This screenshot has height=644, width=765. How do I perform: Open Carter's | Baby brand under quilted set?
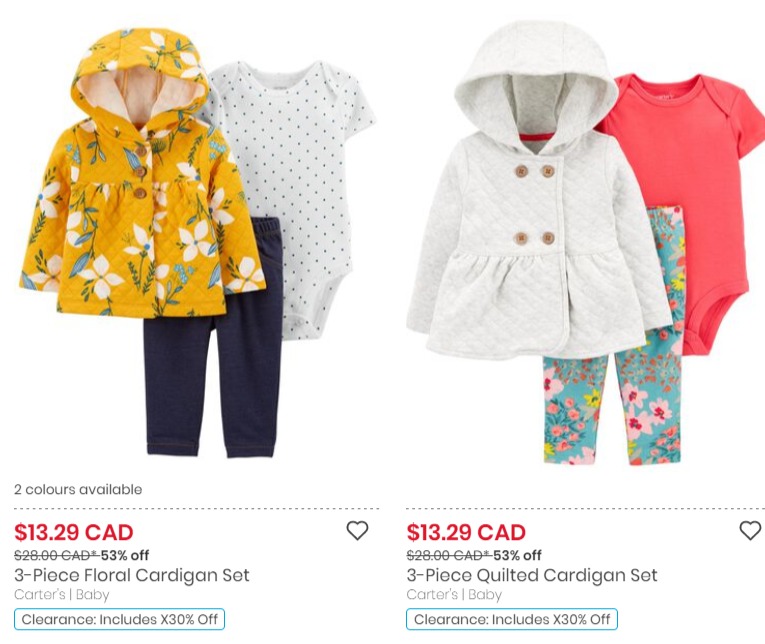click(x=454, y=595)
